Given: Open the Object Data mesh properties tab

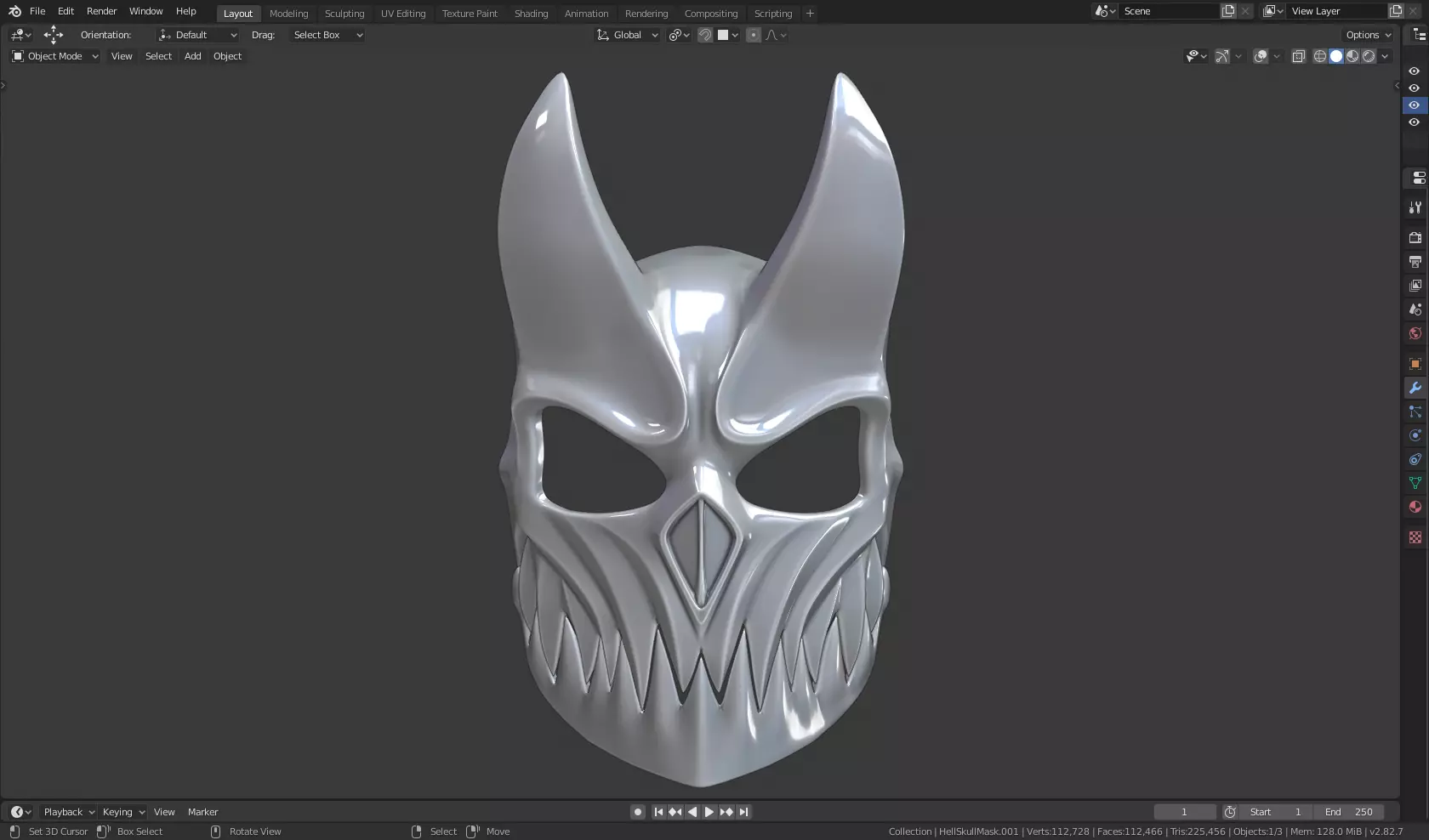Looking at the screenshot, I should 1415,483.
